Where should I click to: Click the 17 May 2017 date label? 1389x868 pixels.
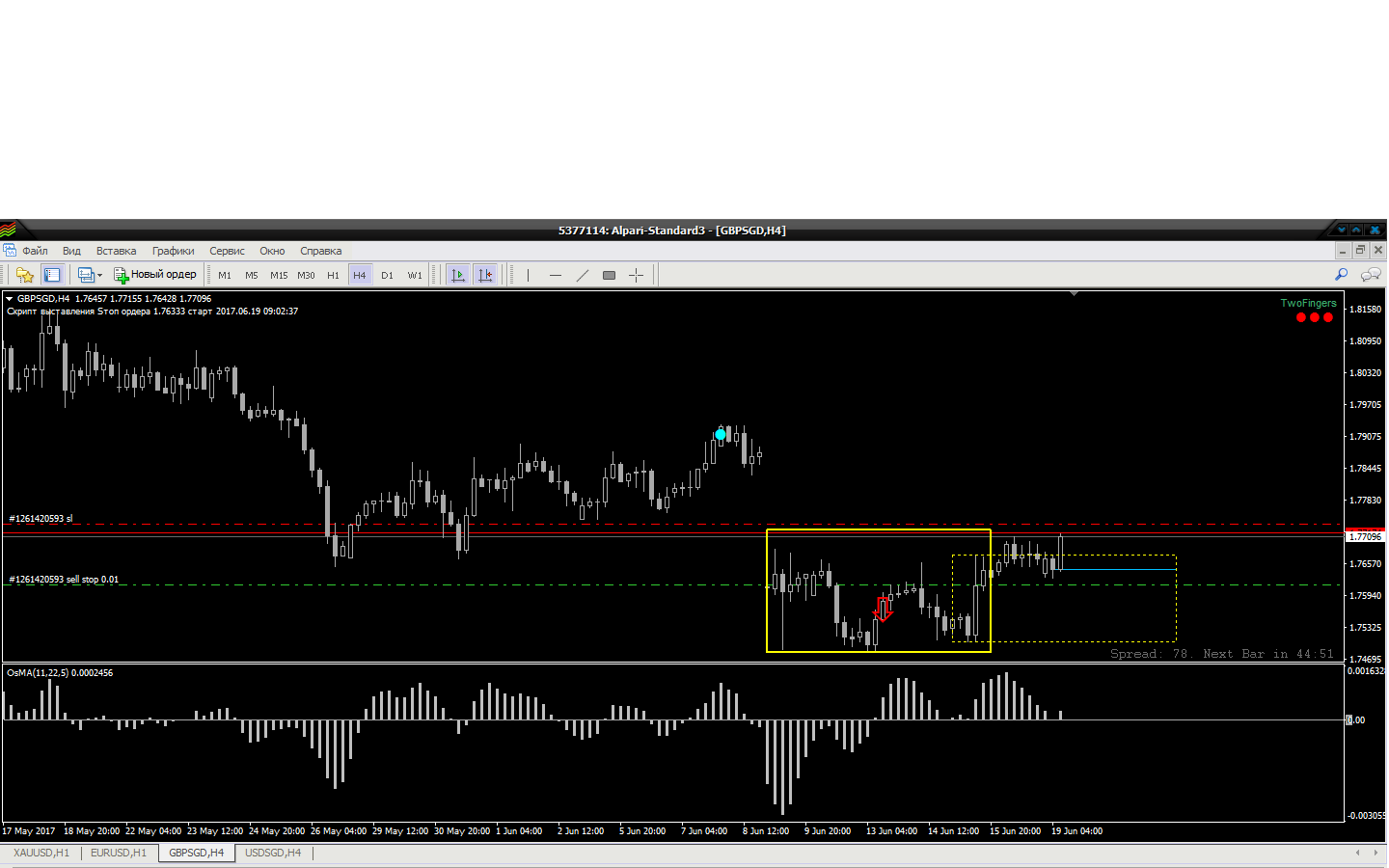[x=29, y=831]
